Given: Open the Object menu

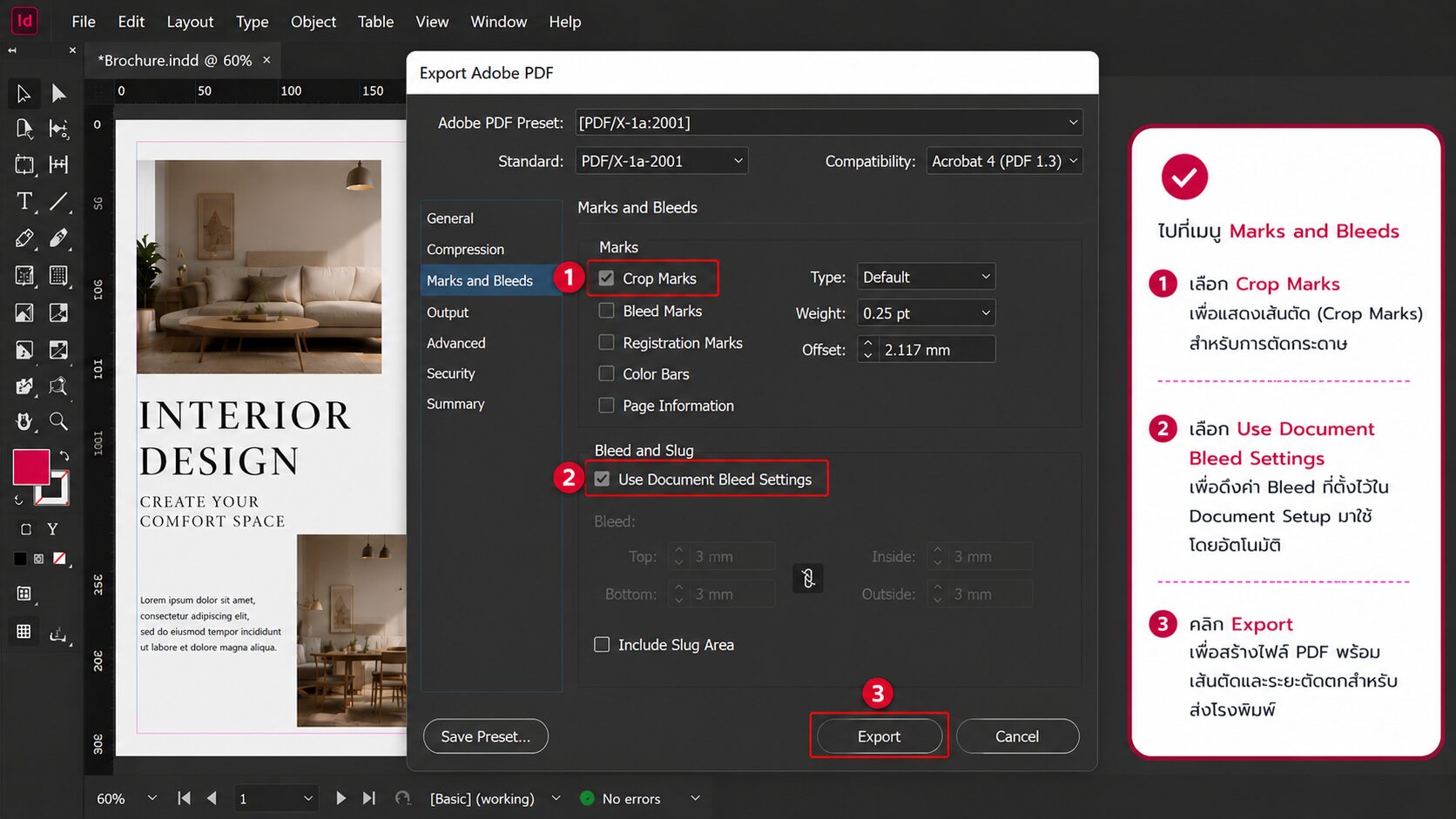Looking at the screenshot, I should tap(313, 22).
